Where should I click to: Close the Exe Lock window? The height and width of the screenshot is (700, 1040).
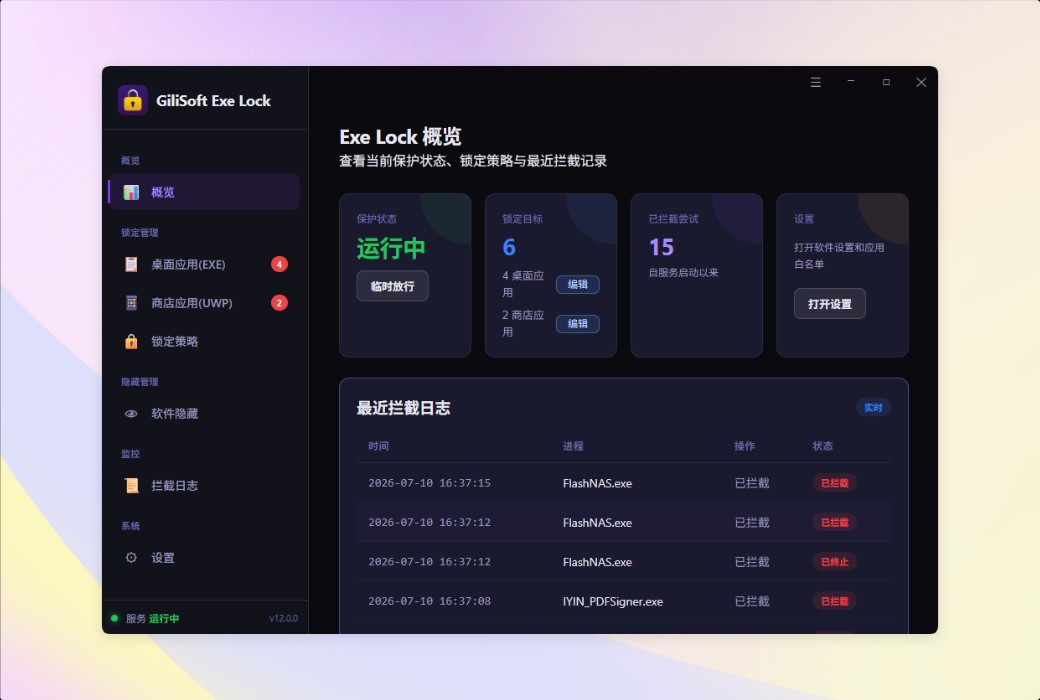[921, 82]
